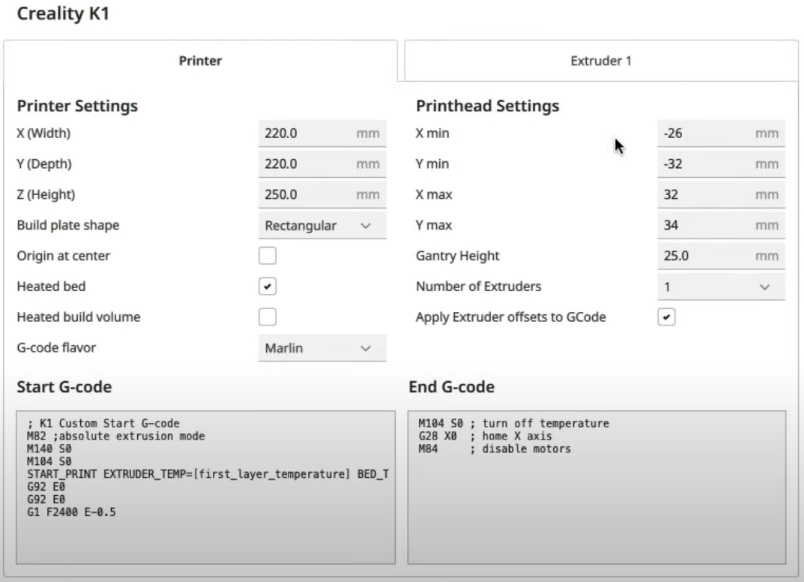Click the Creality K1 title text
Viewport: 804px width, 582px height.
point(63,13)
